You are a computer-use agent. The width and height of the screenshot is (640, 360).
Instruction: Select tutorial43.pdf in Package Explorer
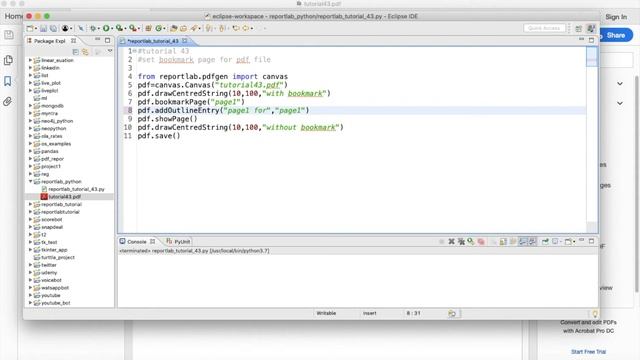tap(64, 197)
